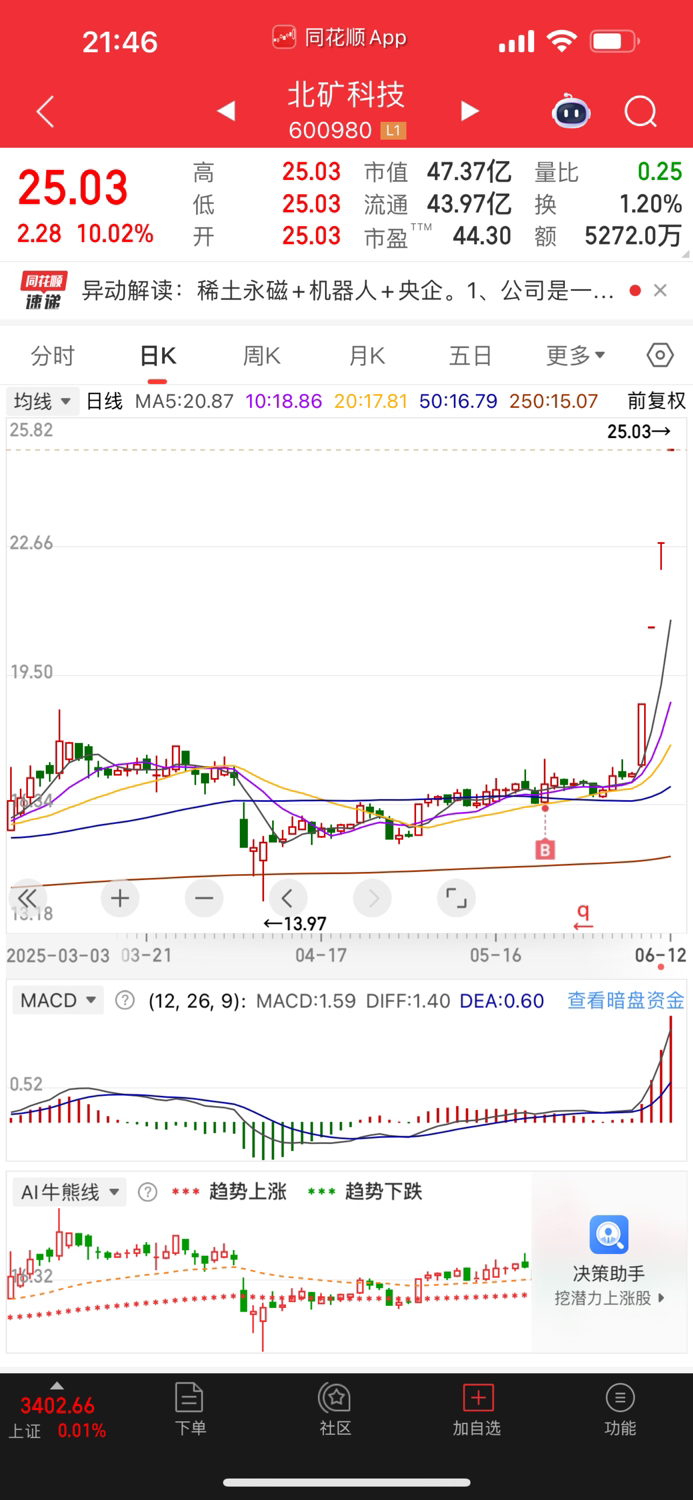693x1500 pixels.
Task: Tap the red q marker on chart
Action: pyautogui.click(x=583, y=914)
